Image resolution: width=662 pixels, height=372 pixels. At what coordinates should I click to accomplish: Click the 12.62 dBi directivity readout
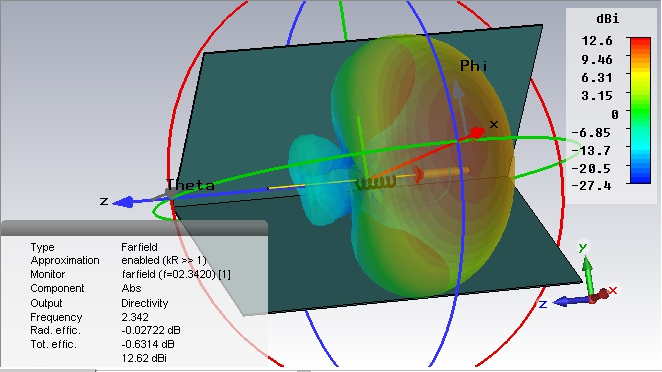(144, 358)
